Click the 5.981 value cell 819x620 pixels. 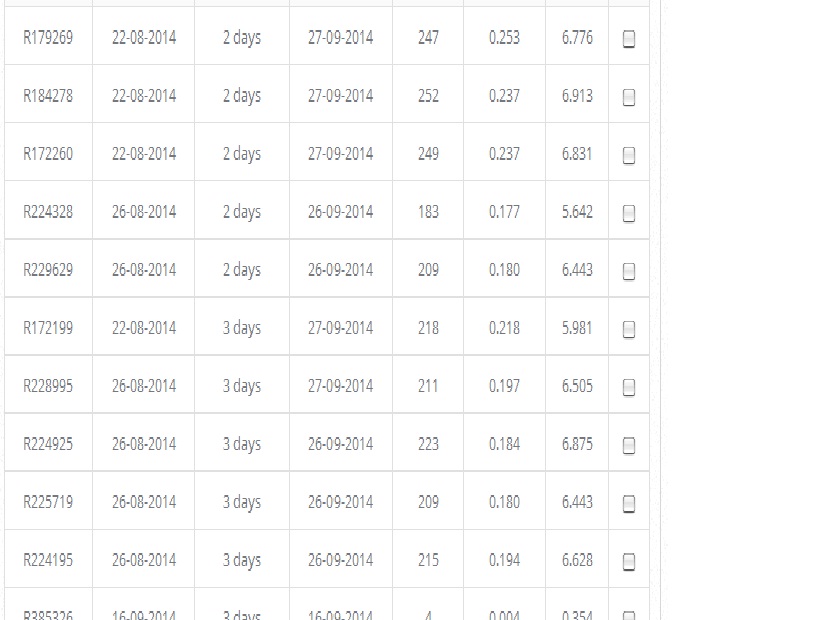pyautogui.click(x=577, y=328)
